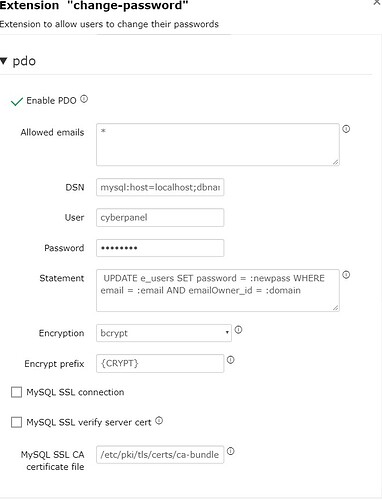382x500 pixels.
Task: Tick MySQL SSL verify server cert checkbox
Action: 17,422
